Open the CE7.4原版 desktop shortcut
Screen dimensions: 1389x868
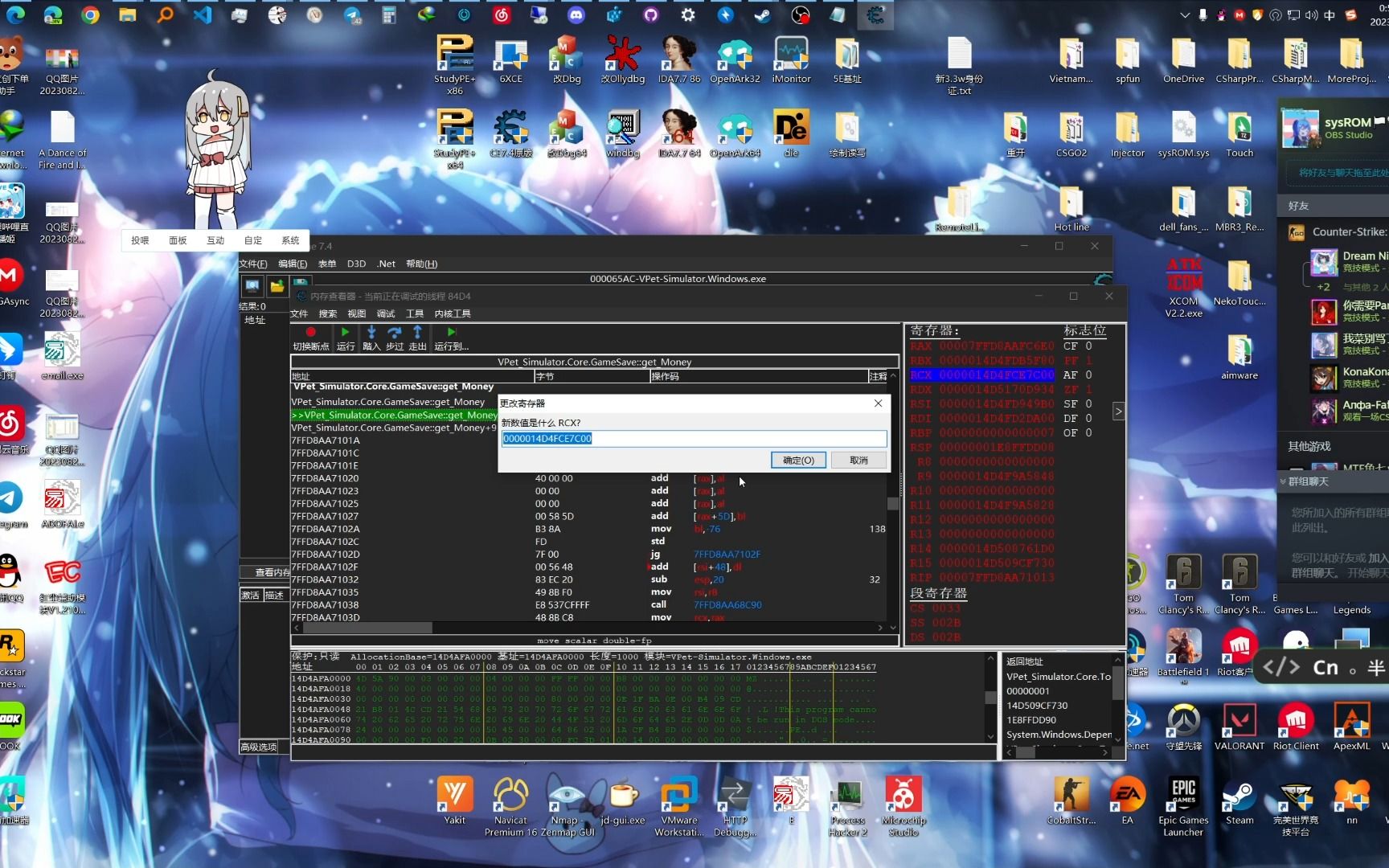tap(510, 134)
